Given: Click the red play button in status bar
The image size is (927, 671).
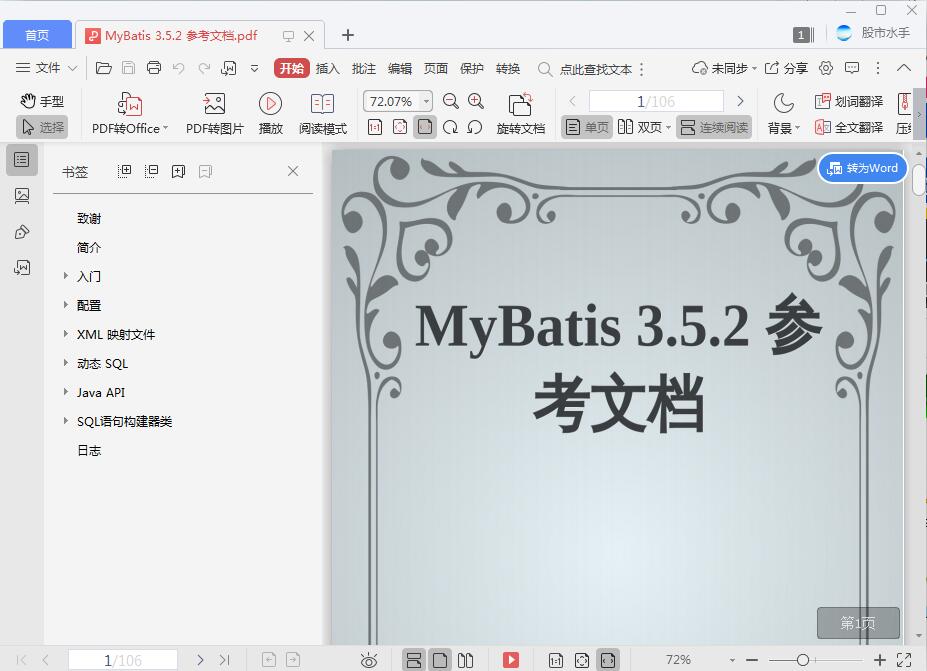Looking at the screenshot, I should (511, 660).
